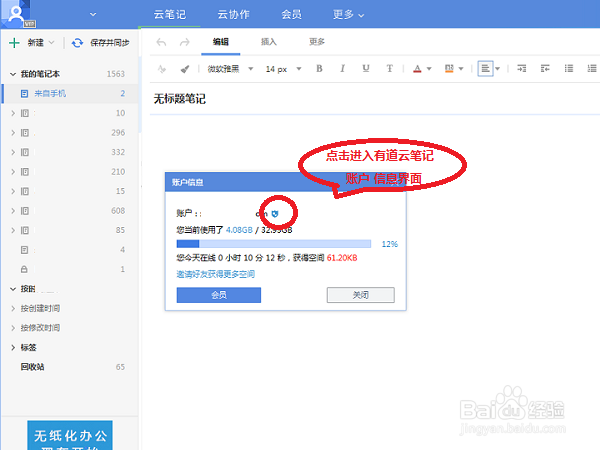Expand the notebook with 210 notes
This screenshot has width=600, height=450.
tap(13, 171)
